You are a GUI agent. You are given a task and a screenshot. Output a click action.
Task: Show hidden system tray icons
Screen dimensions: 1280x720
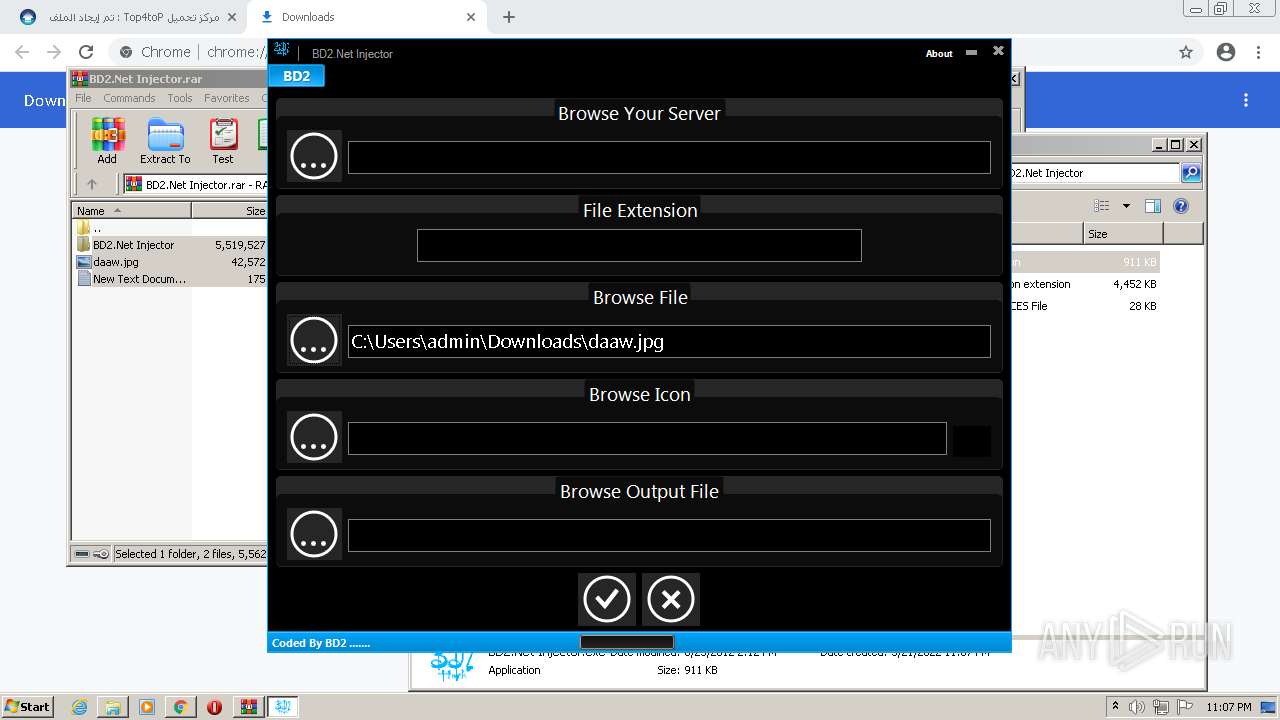pos(1115,706)
